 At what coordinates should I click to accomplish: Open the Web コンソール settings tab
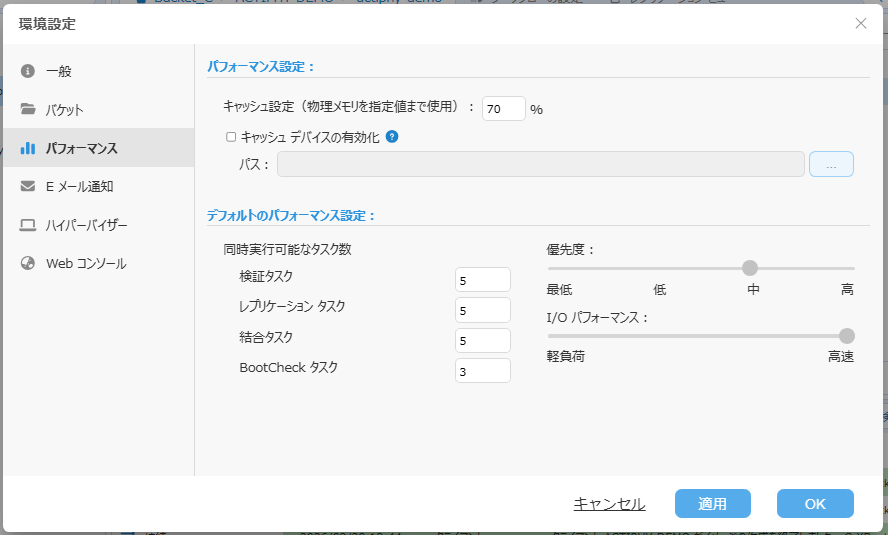(99, 263)
